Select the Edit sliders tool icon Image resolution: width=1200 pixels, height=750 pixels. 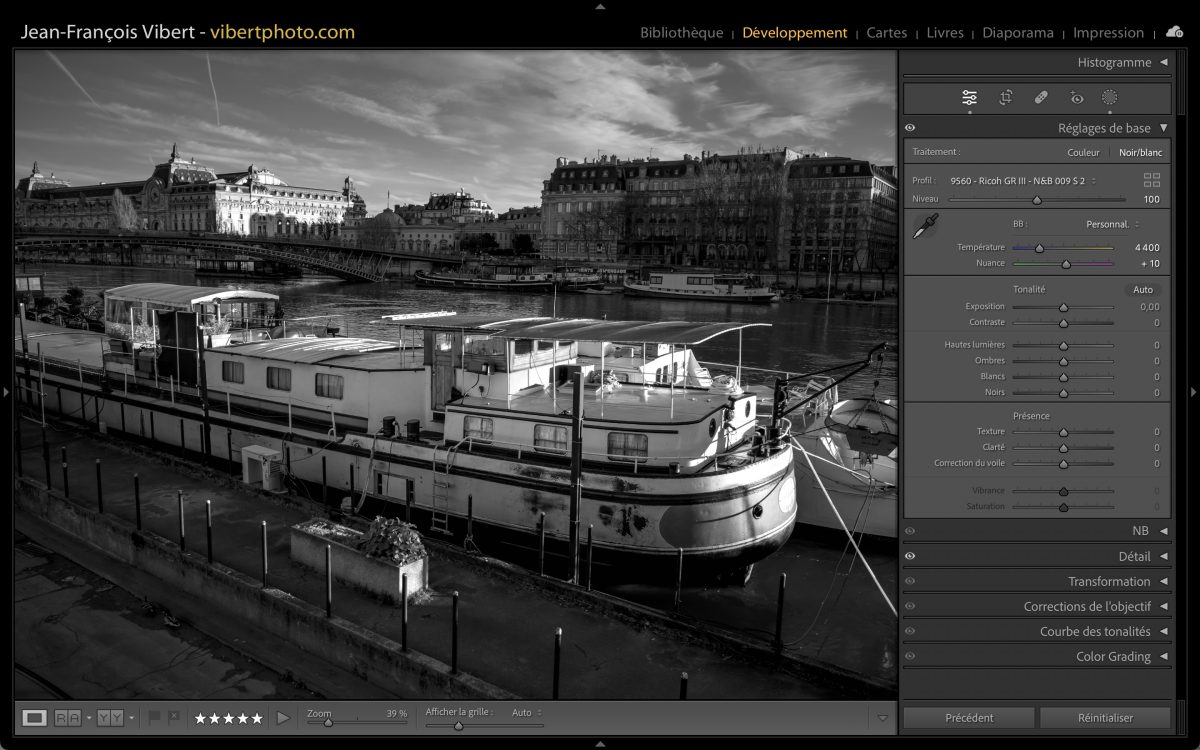click(969, 98)
